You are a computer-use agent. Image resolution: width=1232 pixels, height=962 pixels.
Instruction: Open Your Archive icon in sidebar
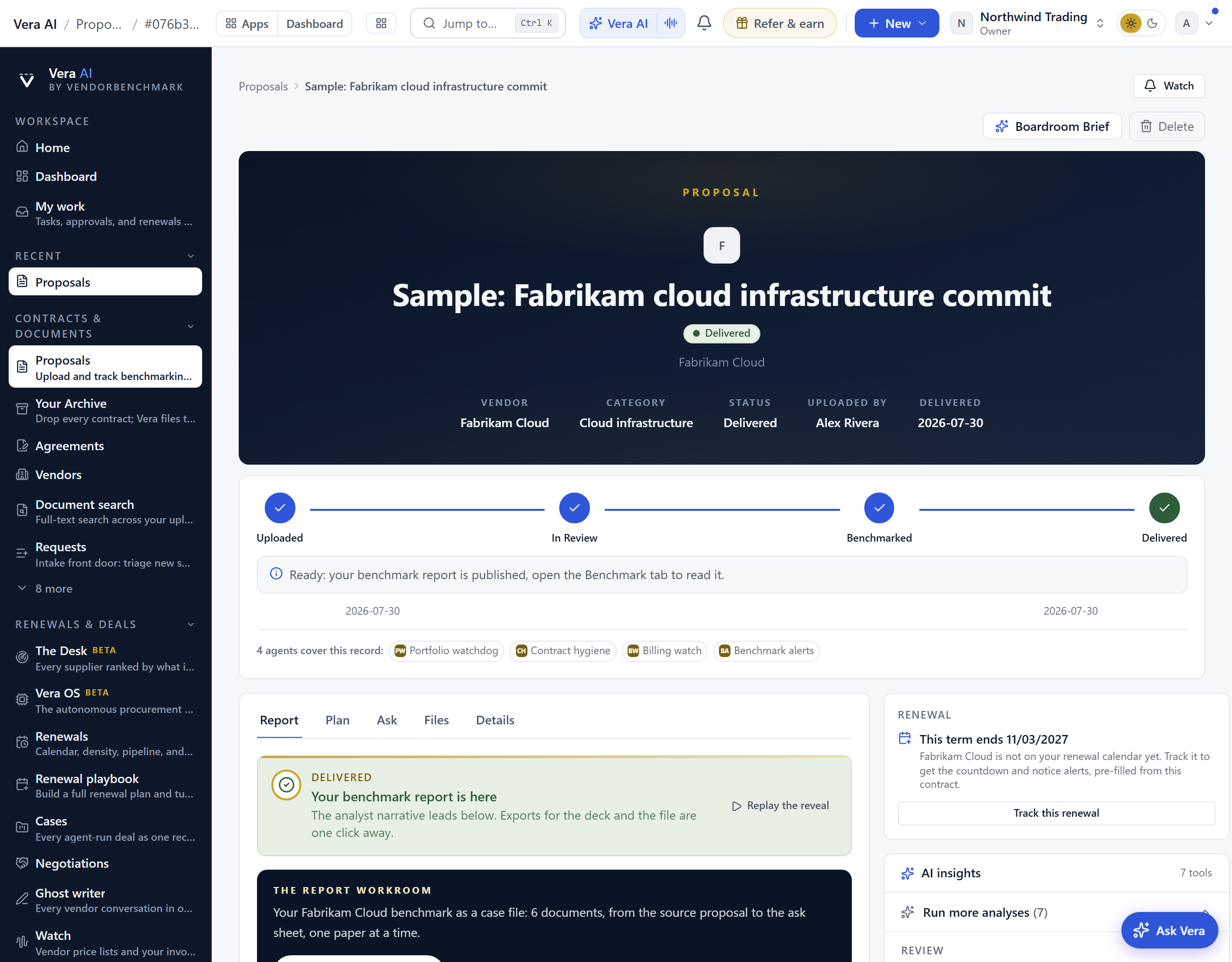(x=22, y=409)
